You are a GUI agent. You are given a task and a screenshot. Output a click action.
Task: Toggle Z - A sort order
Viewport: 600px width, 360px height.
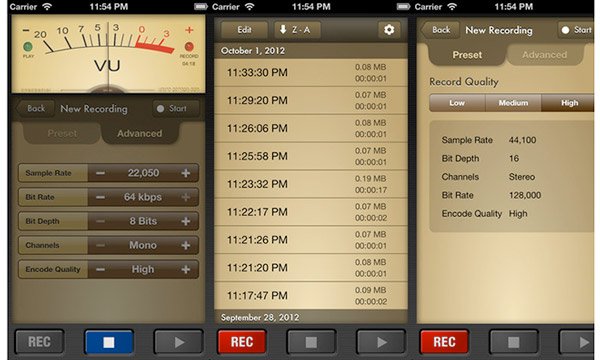click(x=297, y=30)
